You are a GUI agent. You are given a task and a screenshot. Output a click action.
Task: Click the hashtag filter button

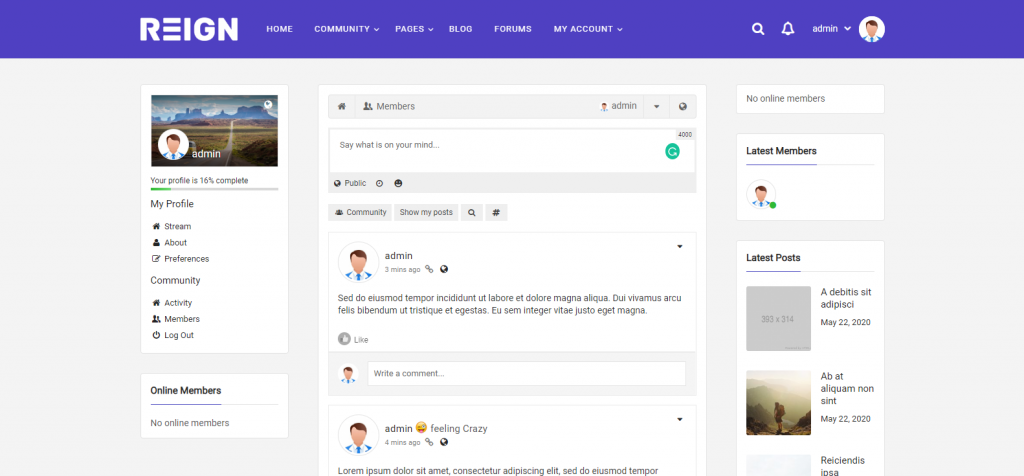(496, 212)
